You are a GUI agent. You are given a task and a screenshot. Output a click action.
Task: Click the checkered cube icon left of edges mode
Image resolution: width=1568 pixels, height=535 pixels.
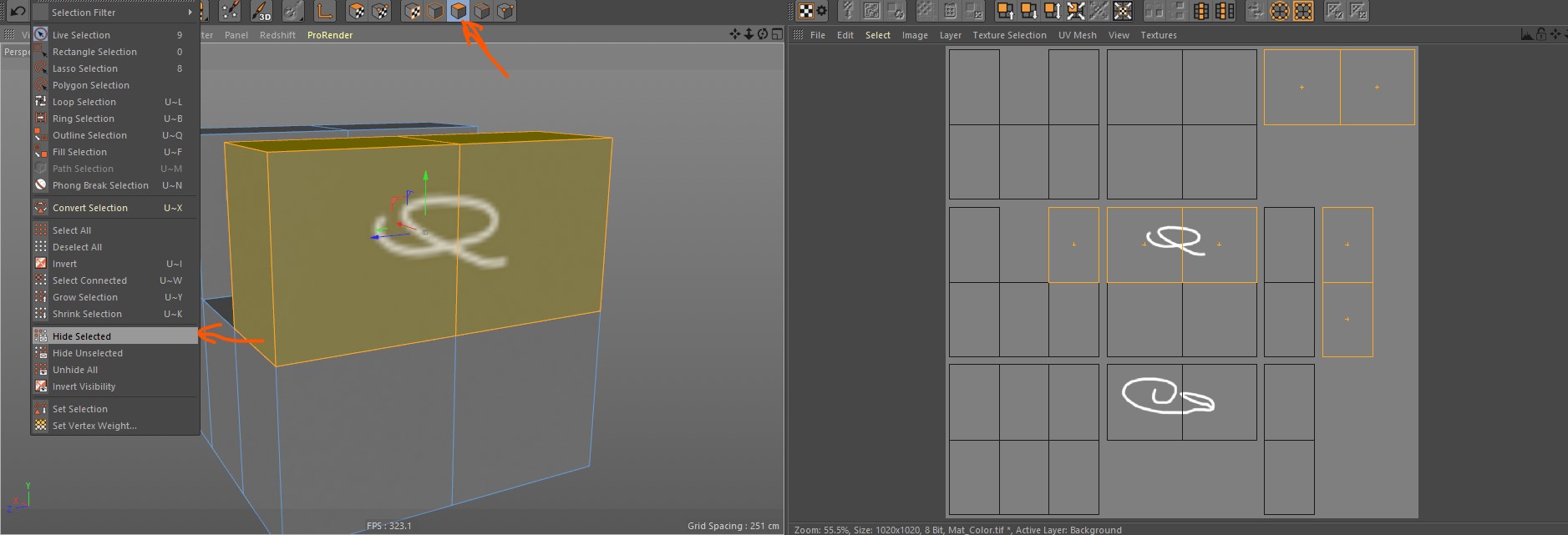click(412, 11)
